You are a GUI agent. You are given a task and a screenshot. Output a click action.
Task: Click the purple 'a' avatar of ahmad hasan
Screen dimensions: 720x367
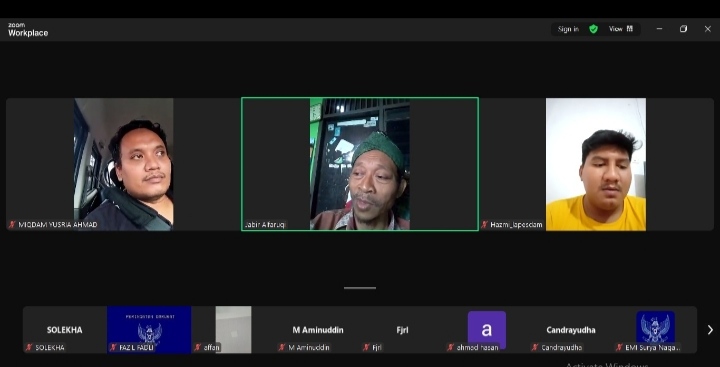click(x=487, y=329)
